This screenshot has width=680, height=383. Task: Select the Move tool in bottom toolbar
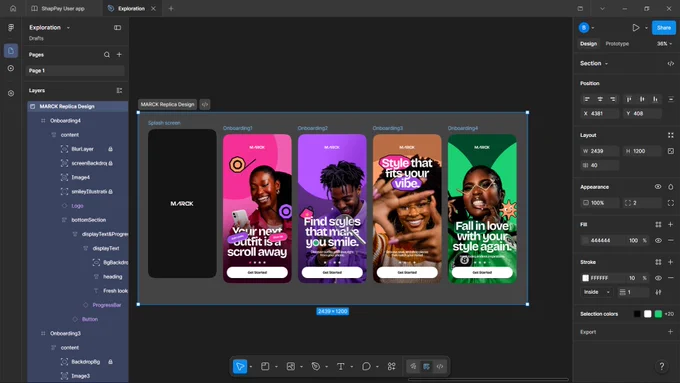click(239, 367)
